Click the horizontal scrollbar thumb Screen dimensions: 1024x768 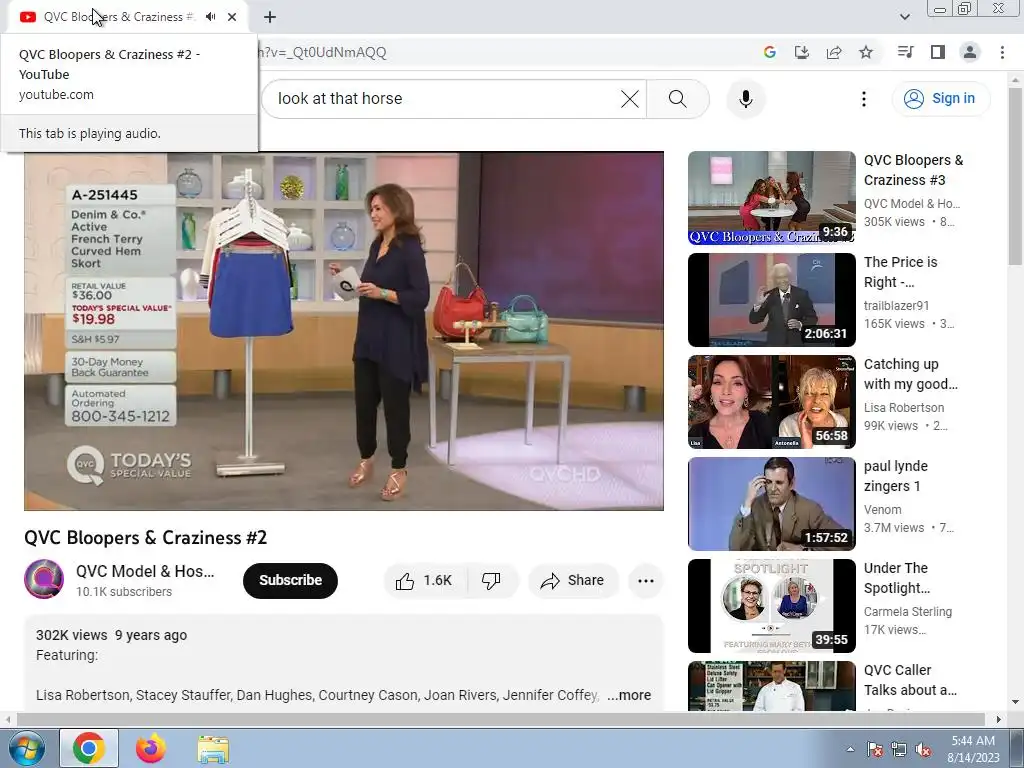(500, 719)
